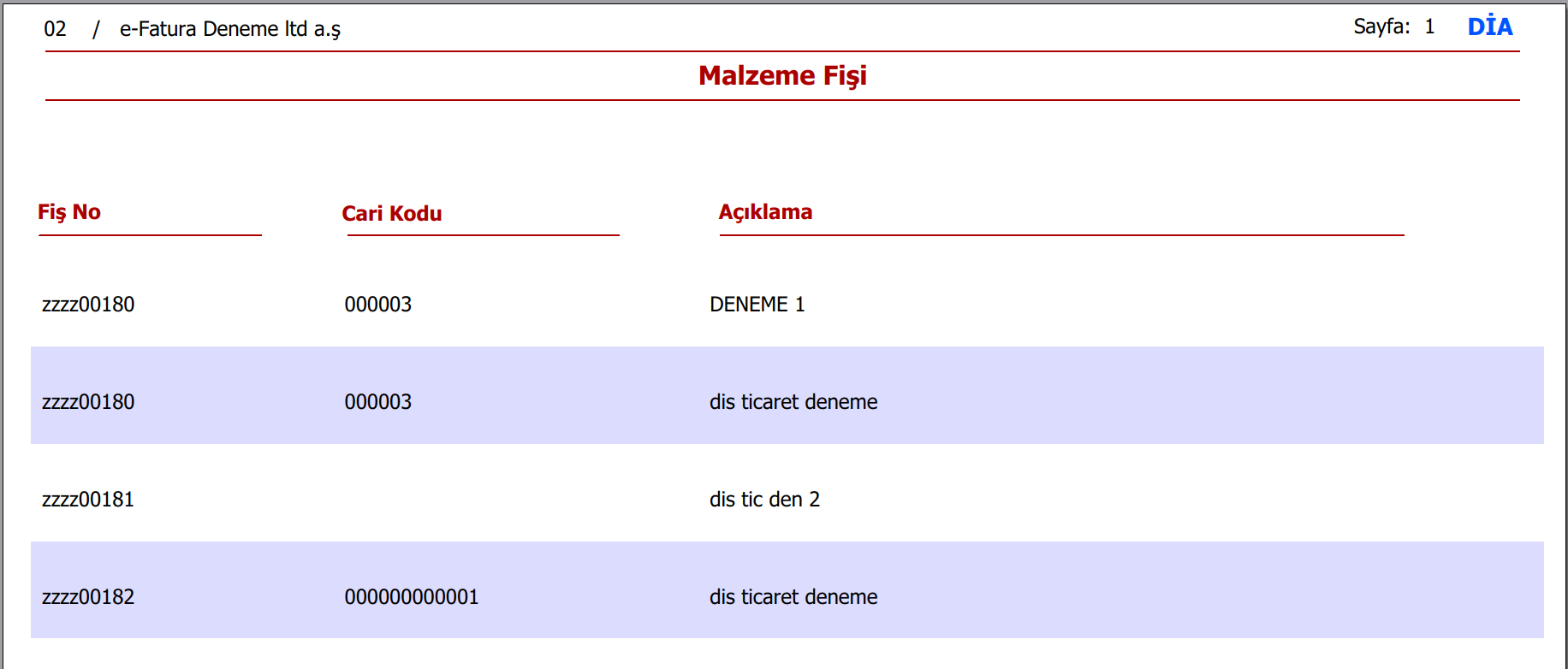Click the zzzz00181 slip number
The image size is (1568, 669).
(88, 500)
